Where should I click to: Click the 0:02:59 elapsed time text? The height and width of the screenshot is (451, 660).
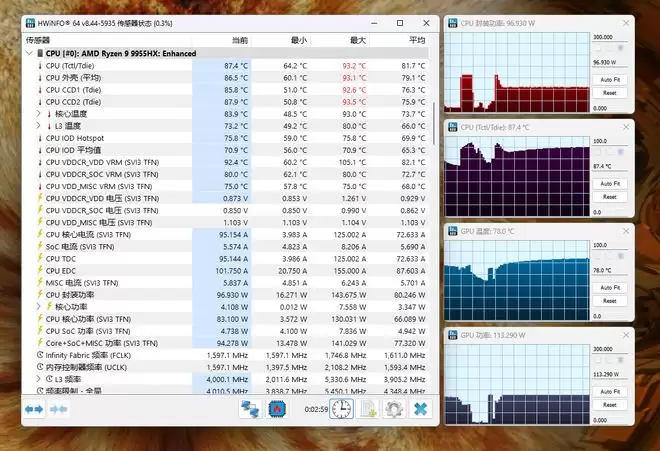click(316, 409)
